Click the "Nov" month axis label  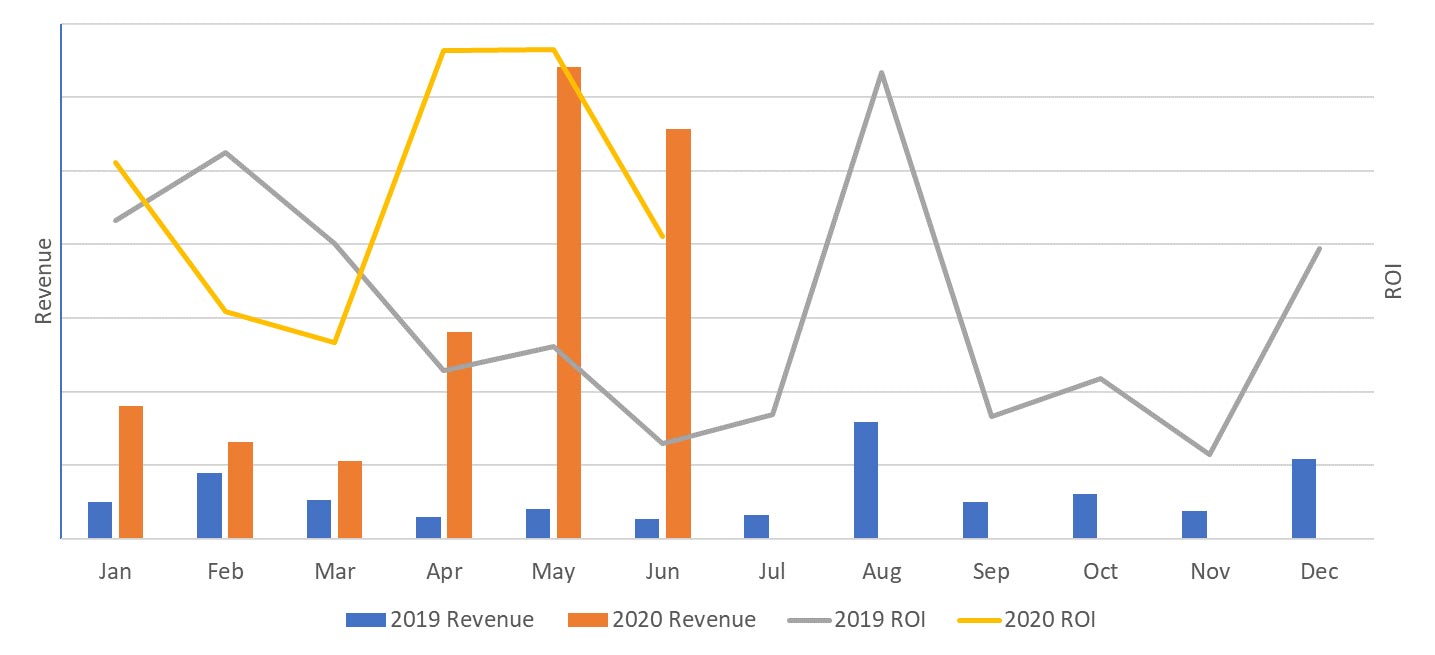[1210, 572]
